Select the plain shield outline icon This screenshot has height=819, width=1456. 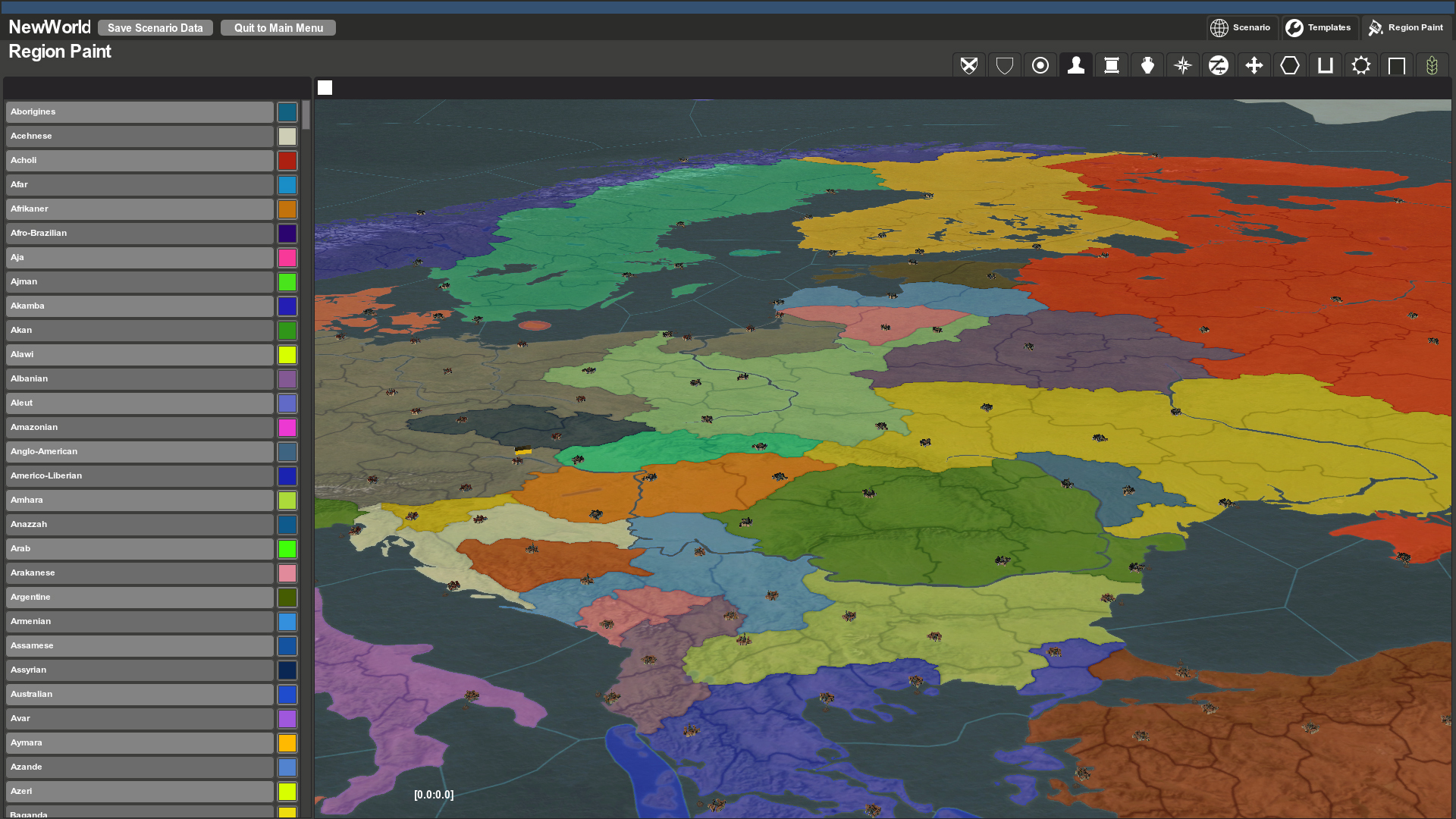click(1005, 66)
